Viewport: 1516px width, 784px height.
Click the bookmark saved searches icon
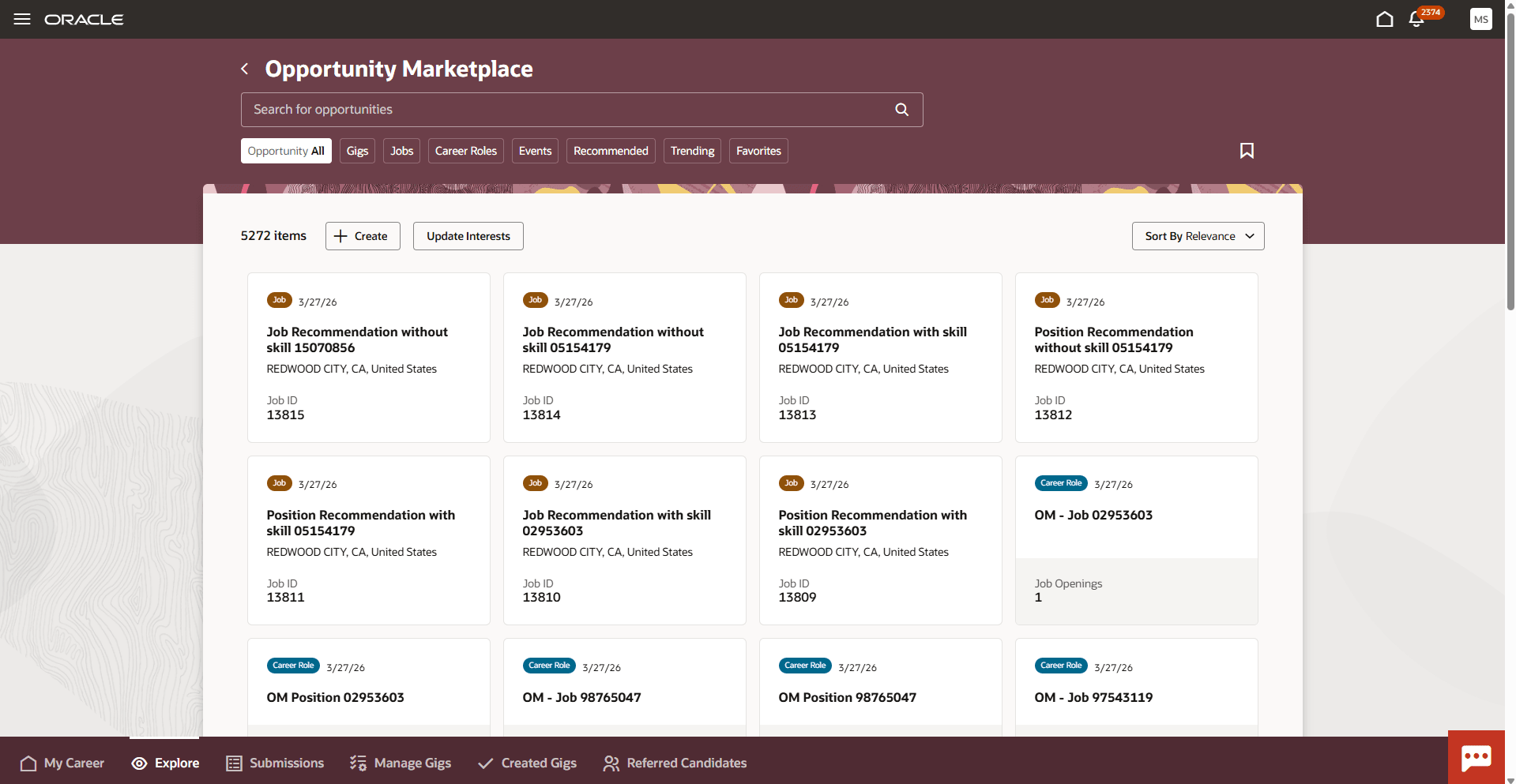[1247, 151]
